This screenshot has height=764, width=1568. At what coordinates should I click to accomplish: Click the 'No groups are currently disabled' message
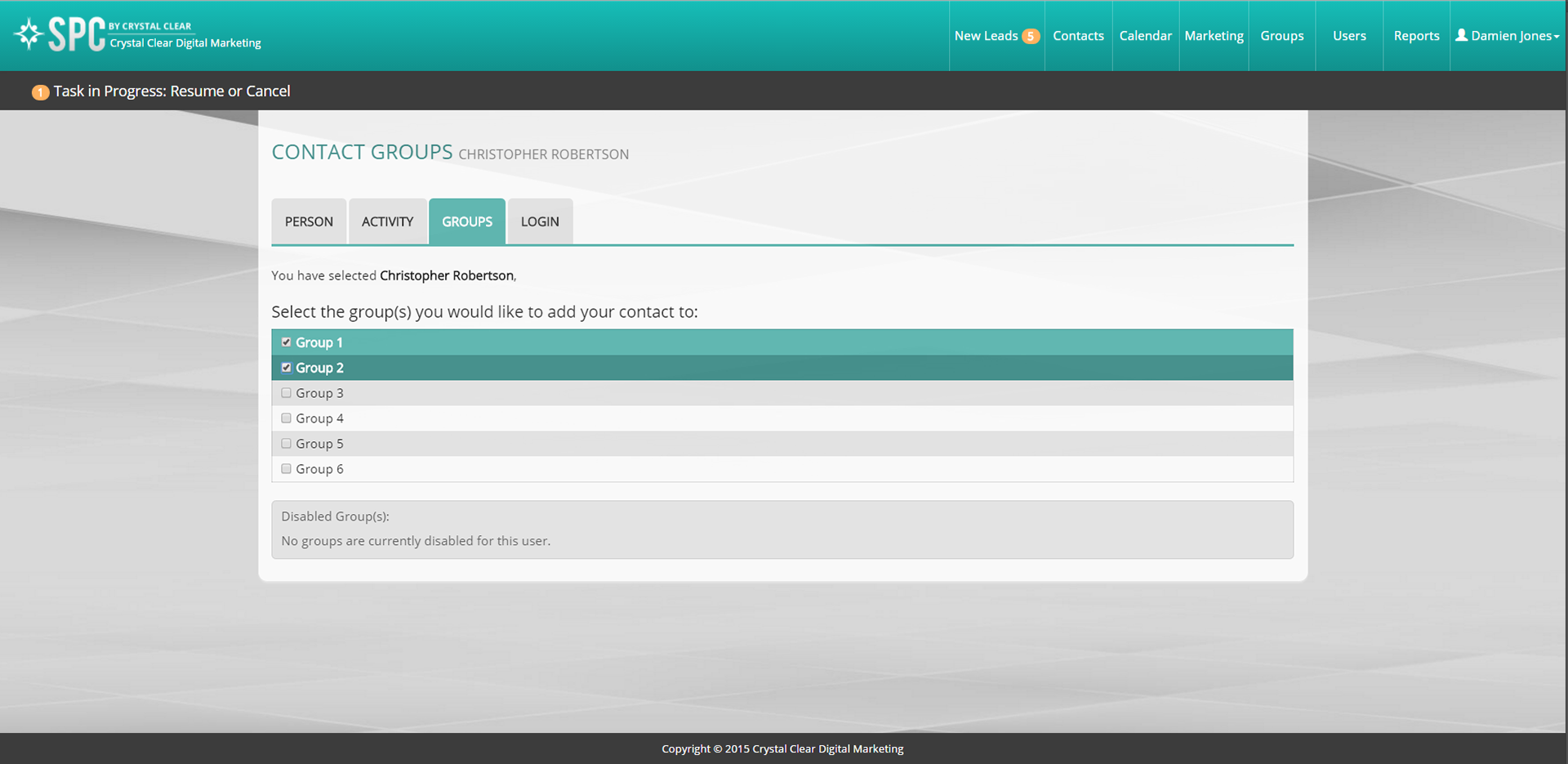pyautogui.click(x=416, y=541)
